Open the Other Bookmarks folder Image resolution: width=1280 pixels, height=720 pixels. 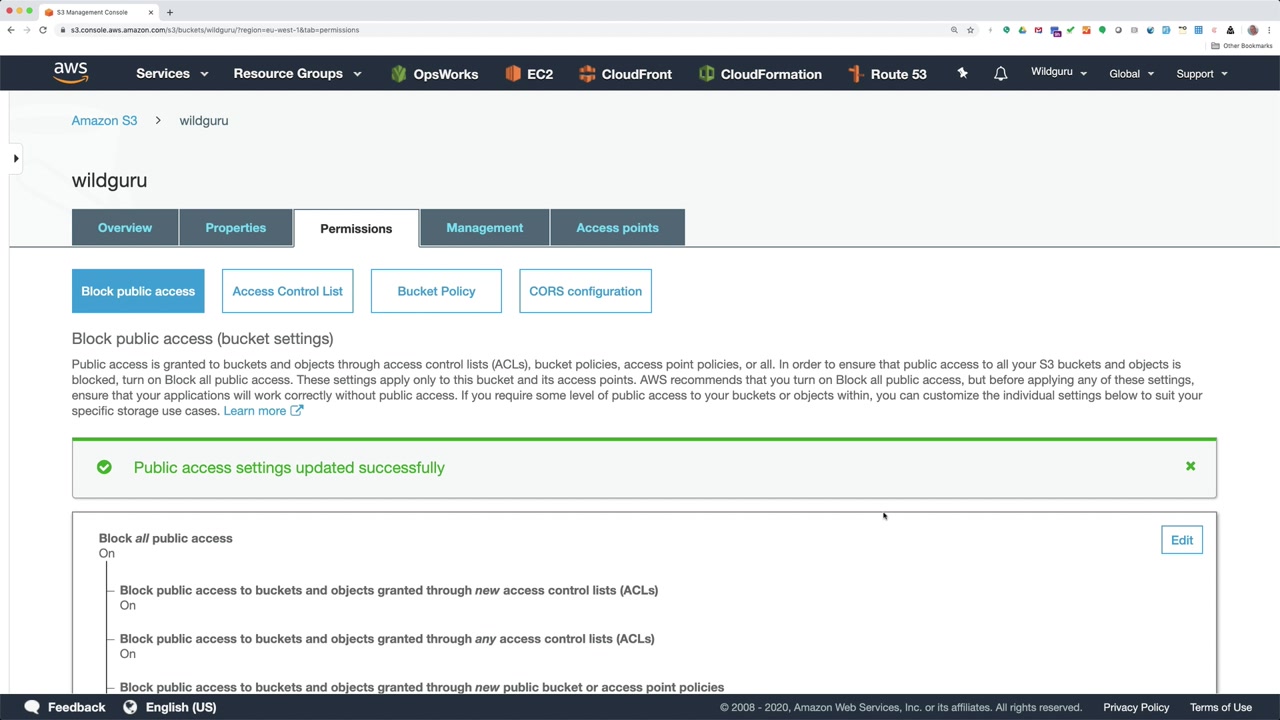click(x=1241, y=46)
